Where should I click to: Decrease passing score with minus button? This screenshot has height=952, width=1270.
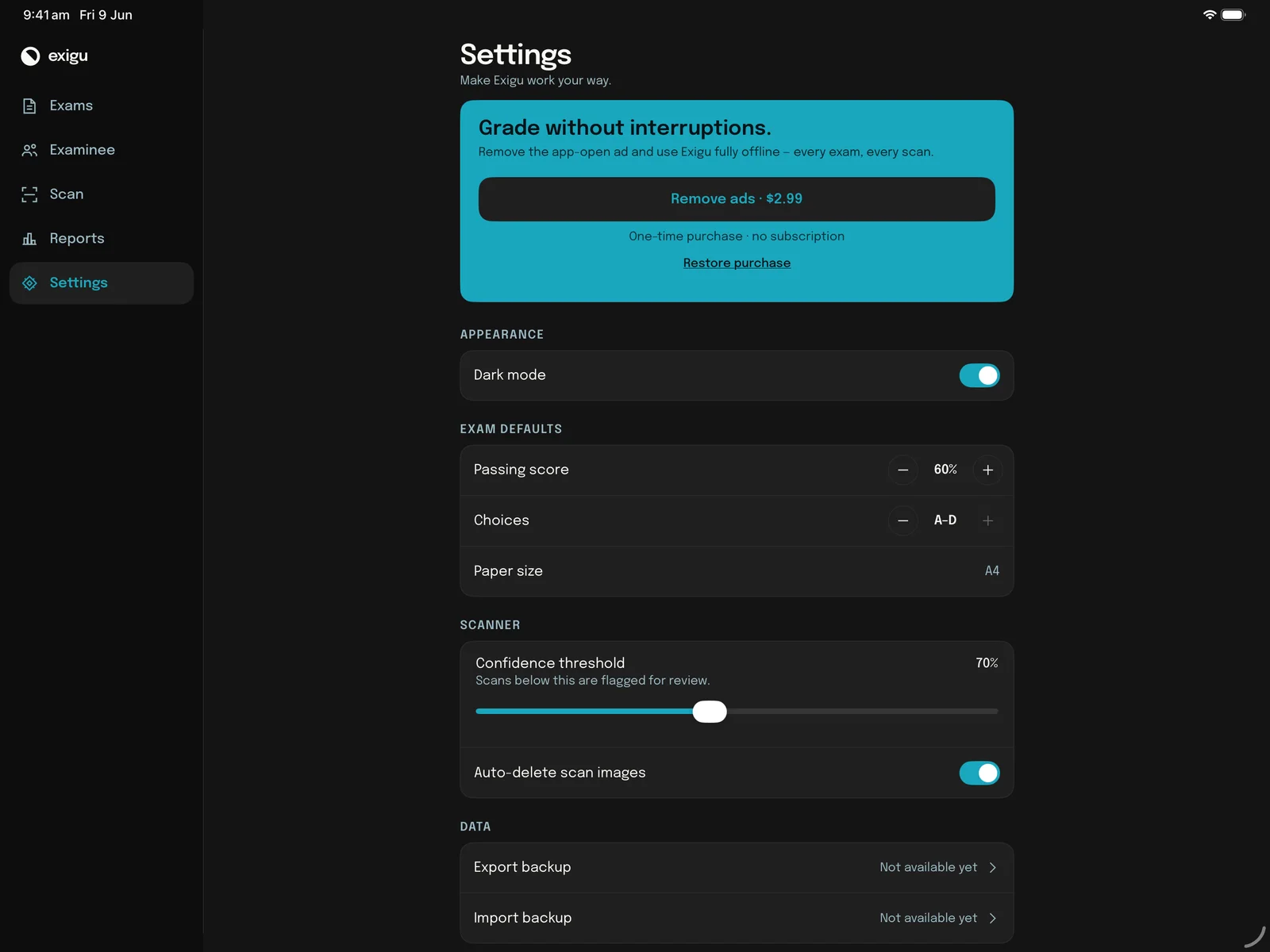(x=902, y=470)
